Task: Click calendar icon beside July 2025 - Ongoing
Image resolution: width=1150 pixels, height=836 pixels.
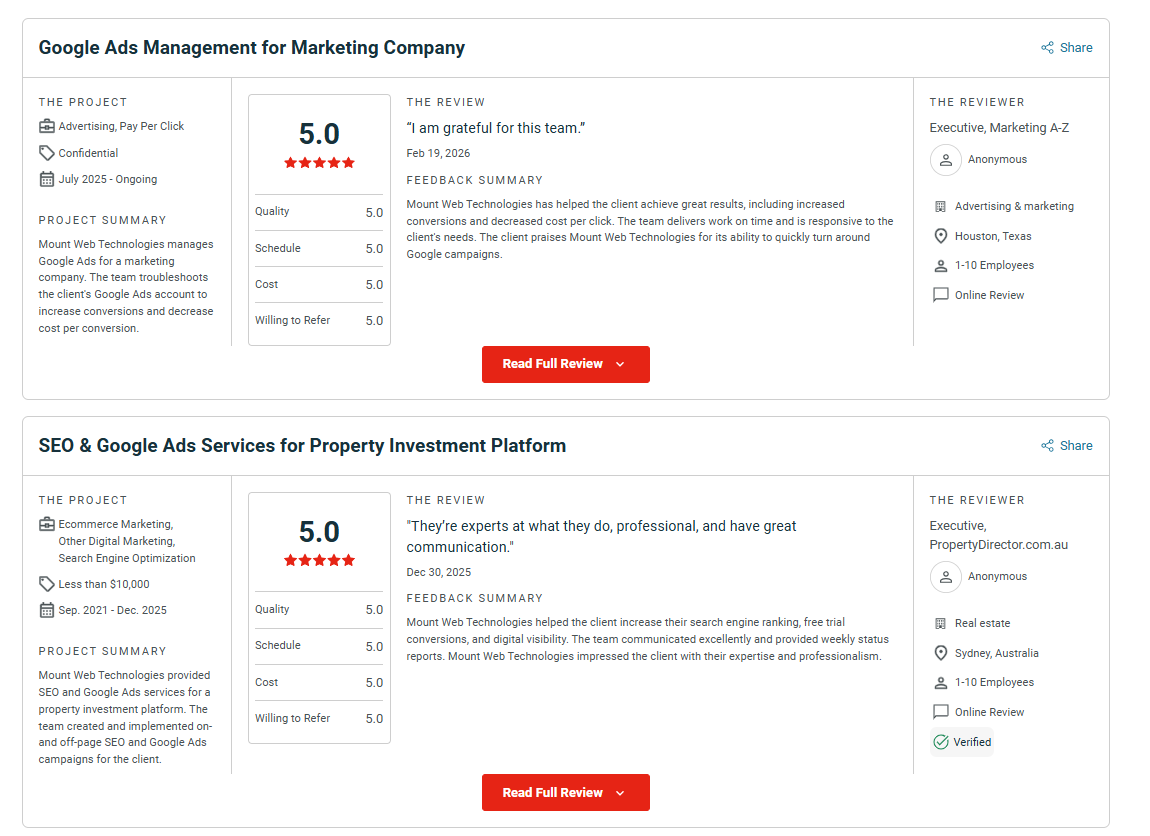Action: tap(46, 180)
